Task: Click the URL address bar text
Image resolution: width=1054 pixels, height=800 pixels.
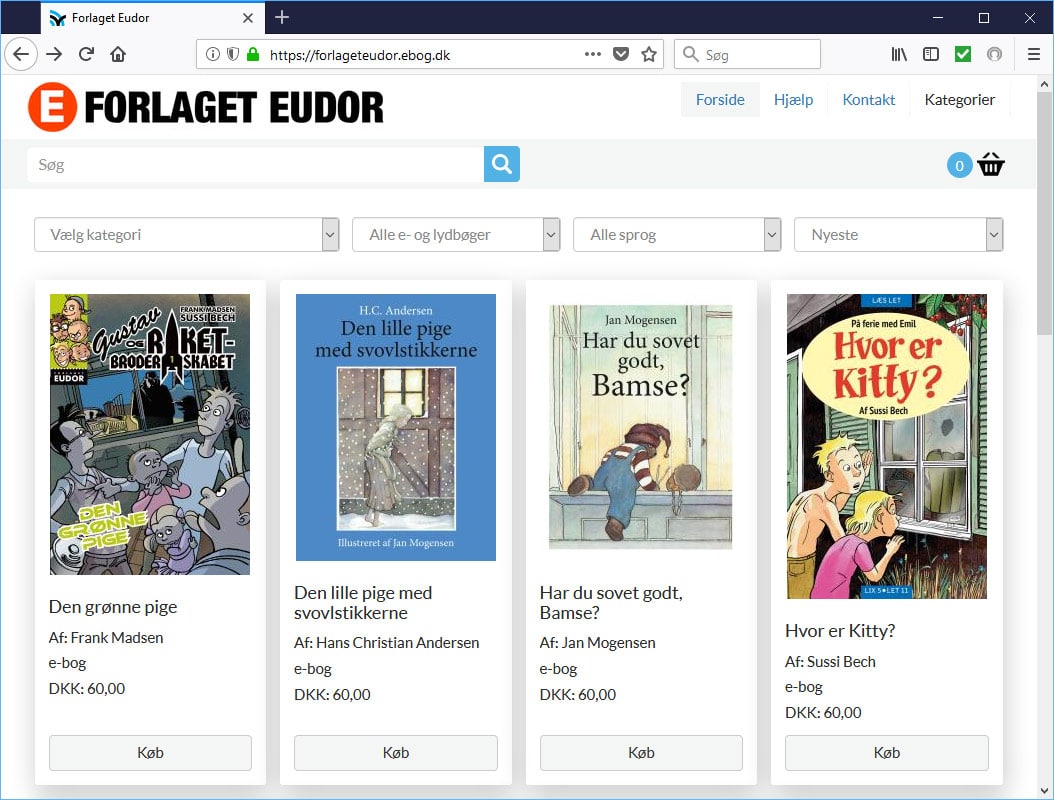Action: click(x=360, y=55)
